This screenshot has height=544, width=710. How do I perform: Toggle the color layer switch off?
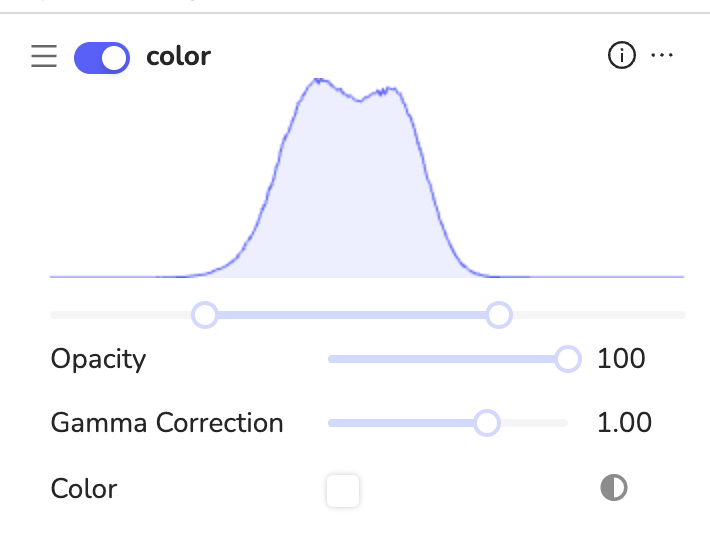102,57
